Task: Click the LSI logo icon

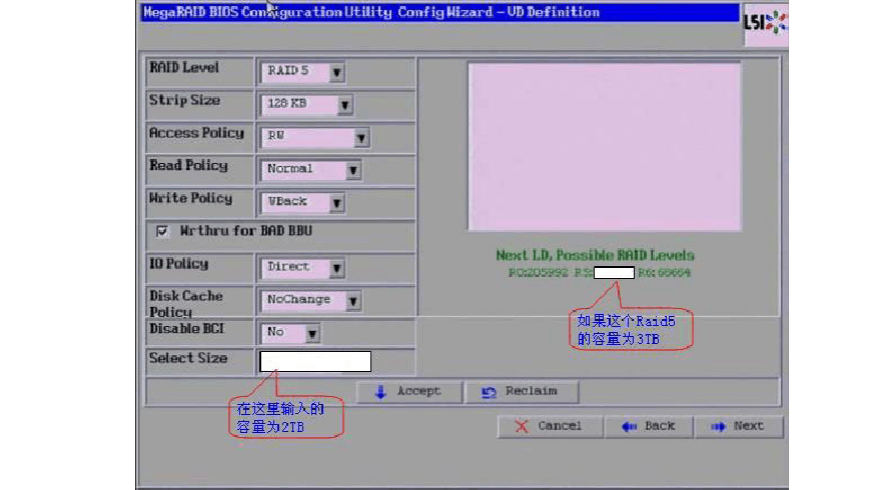Action: tap(766, 23)
